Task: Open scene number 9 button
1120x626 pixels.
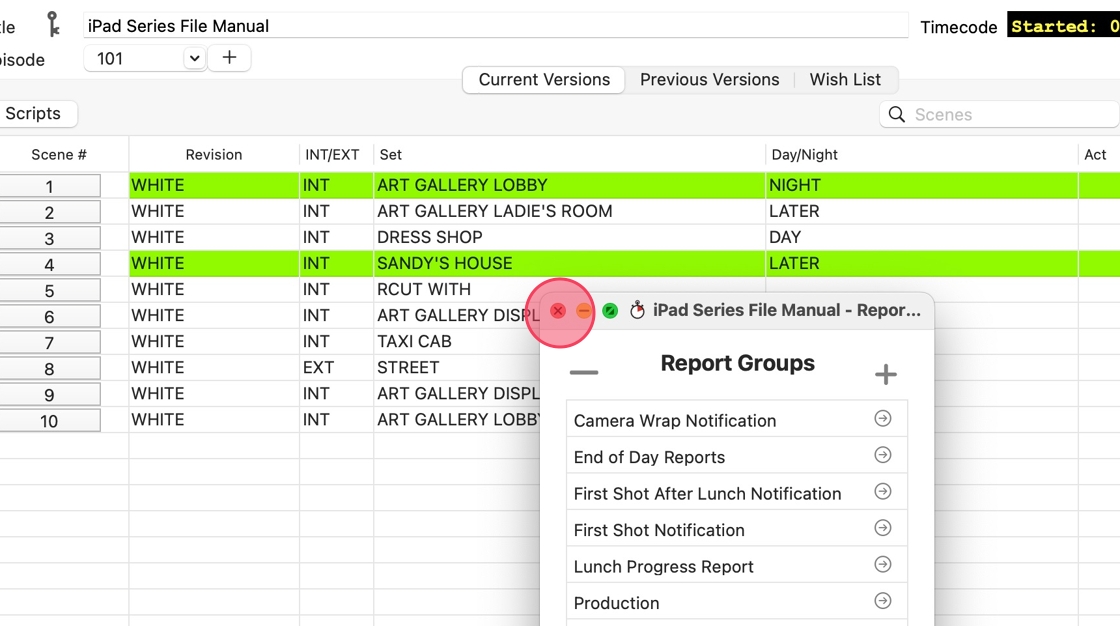Action: coord(49,394)
